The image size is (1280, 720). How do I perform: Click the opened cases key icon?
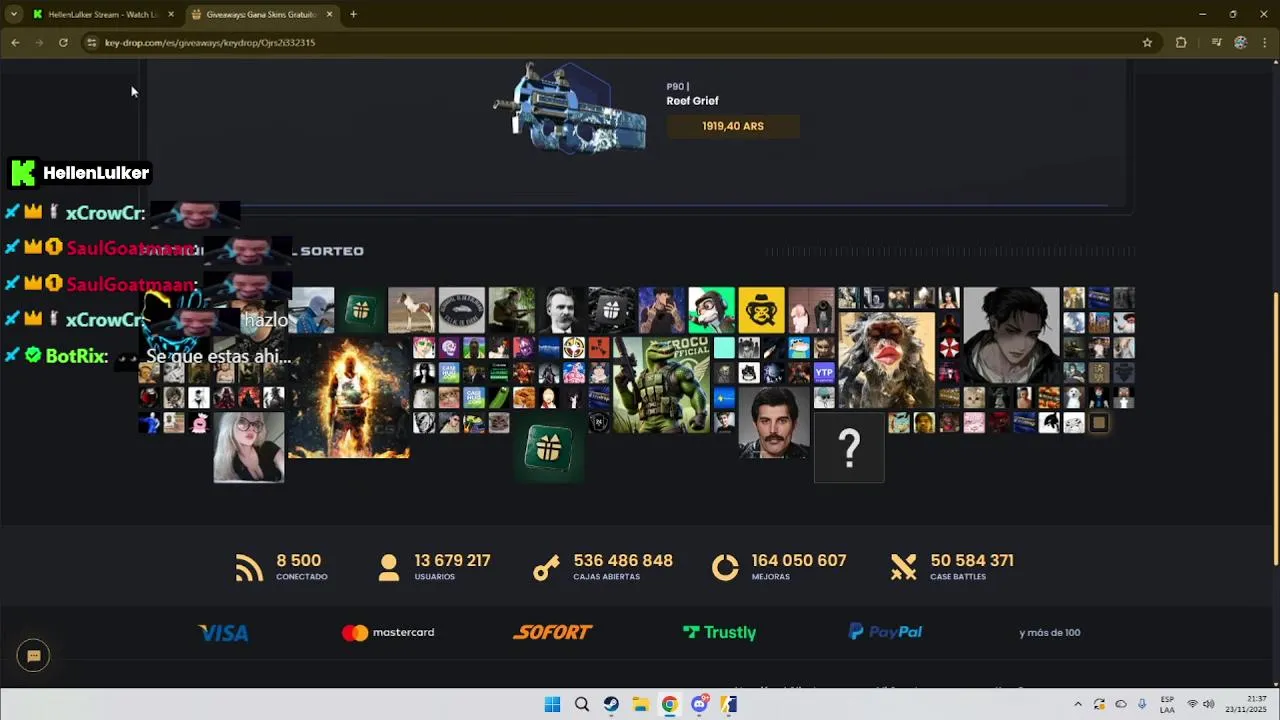[x=546, y=568]
